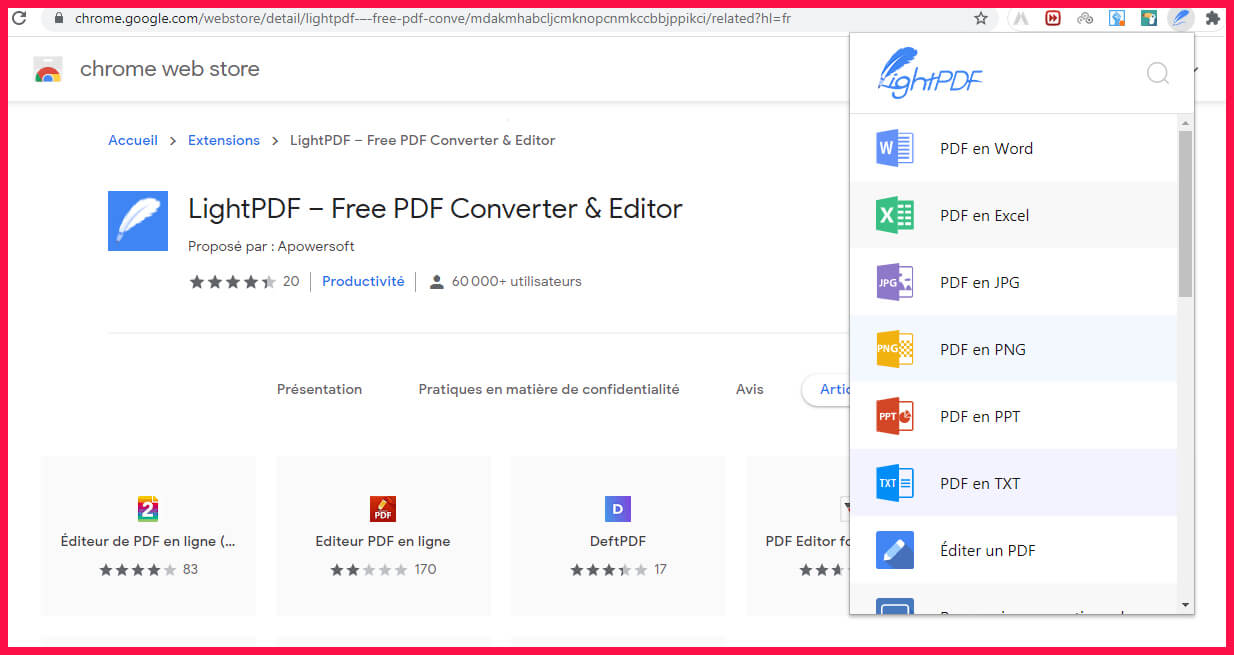Select PDF en TXT in the popup list
1234x655 pixels.
coord(1013,483)
